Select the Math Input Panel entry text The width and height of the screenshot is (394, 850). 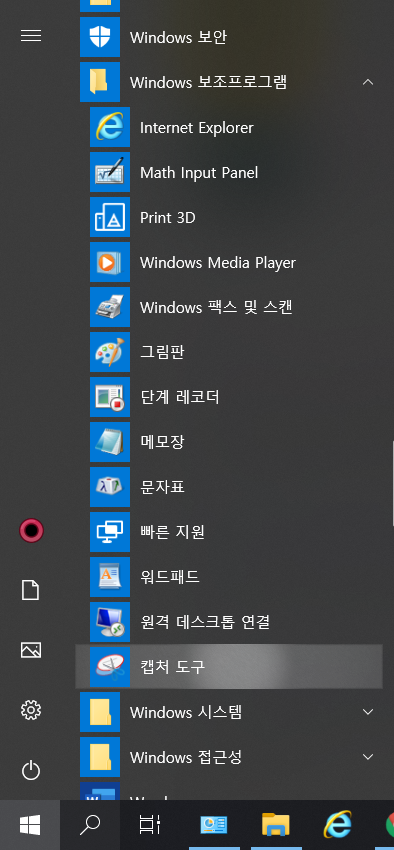(199, 173)
